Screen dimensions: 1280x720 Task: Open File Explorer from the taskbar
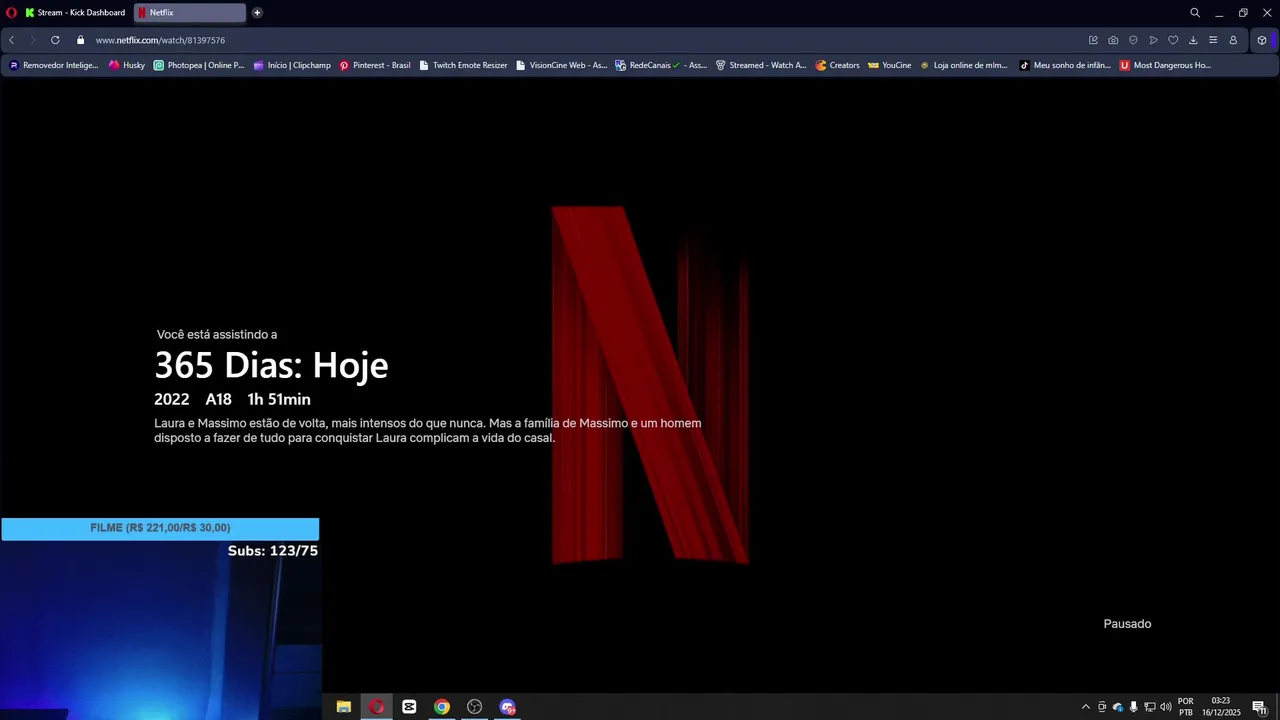[x=344, y=707]
